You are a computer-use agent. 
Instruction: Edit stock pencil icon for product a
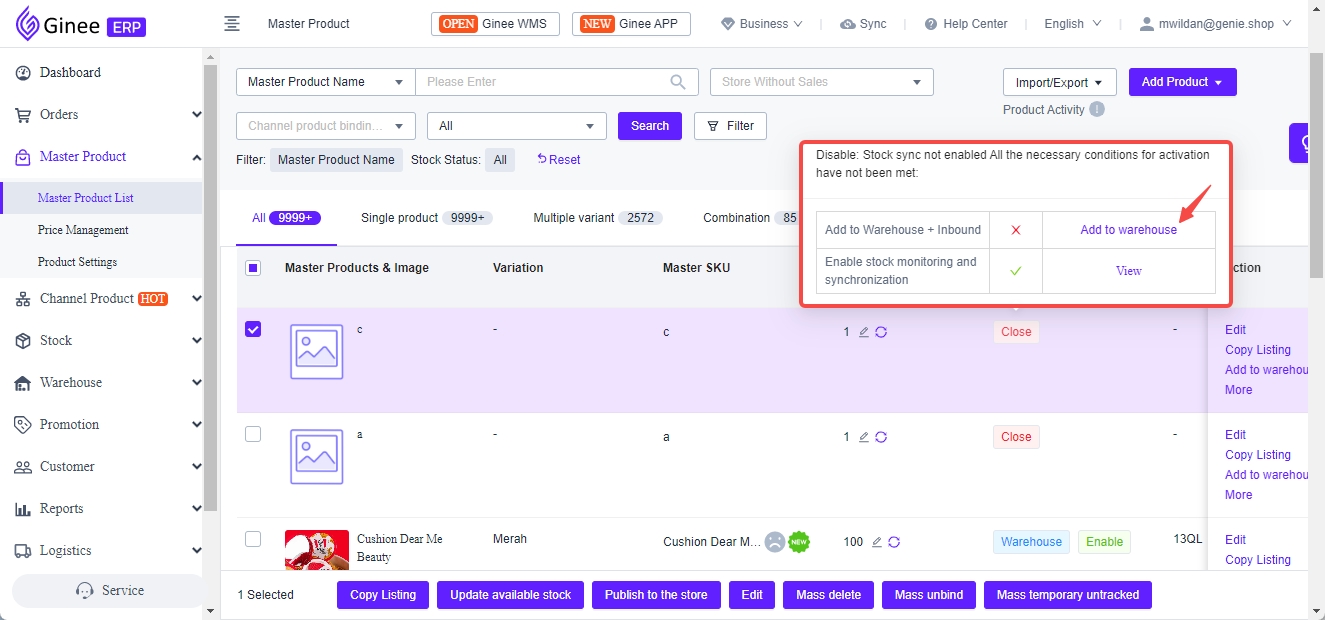[x=864, y=437]
